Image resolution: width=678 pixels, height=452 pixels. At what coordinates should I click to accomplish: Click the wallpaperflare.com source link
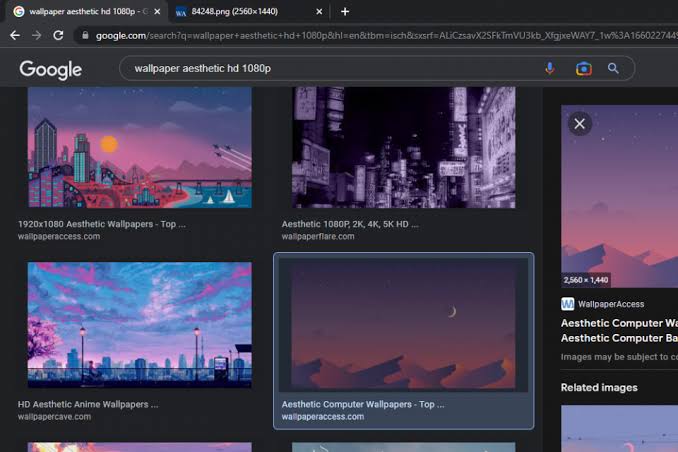(318, 237)
